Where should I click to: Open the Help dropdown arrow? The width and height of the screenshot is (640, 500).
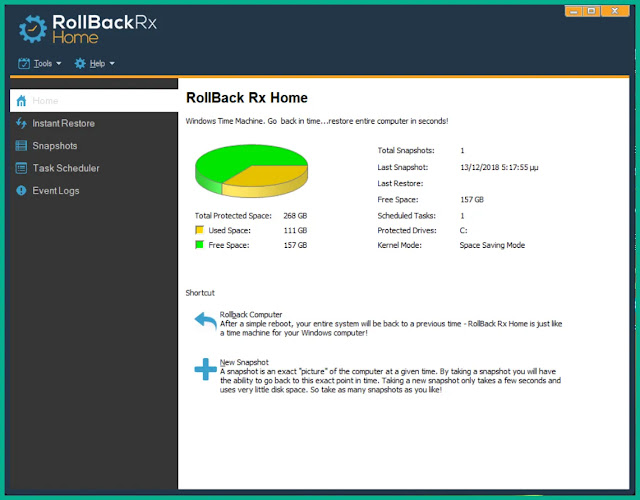(112, 64)
